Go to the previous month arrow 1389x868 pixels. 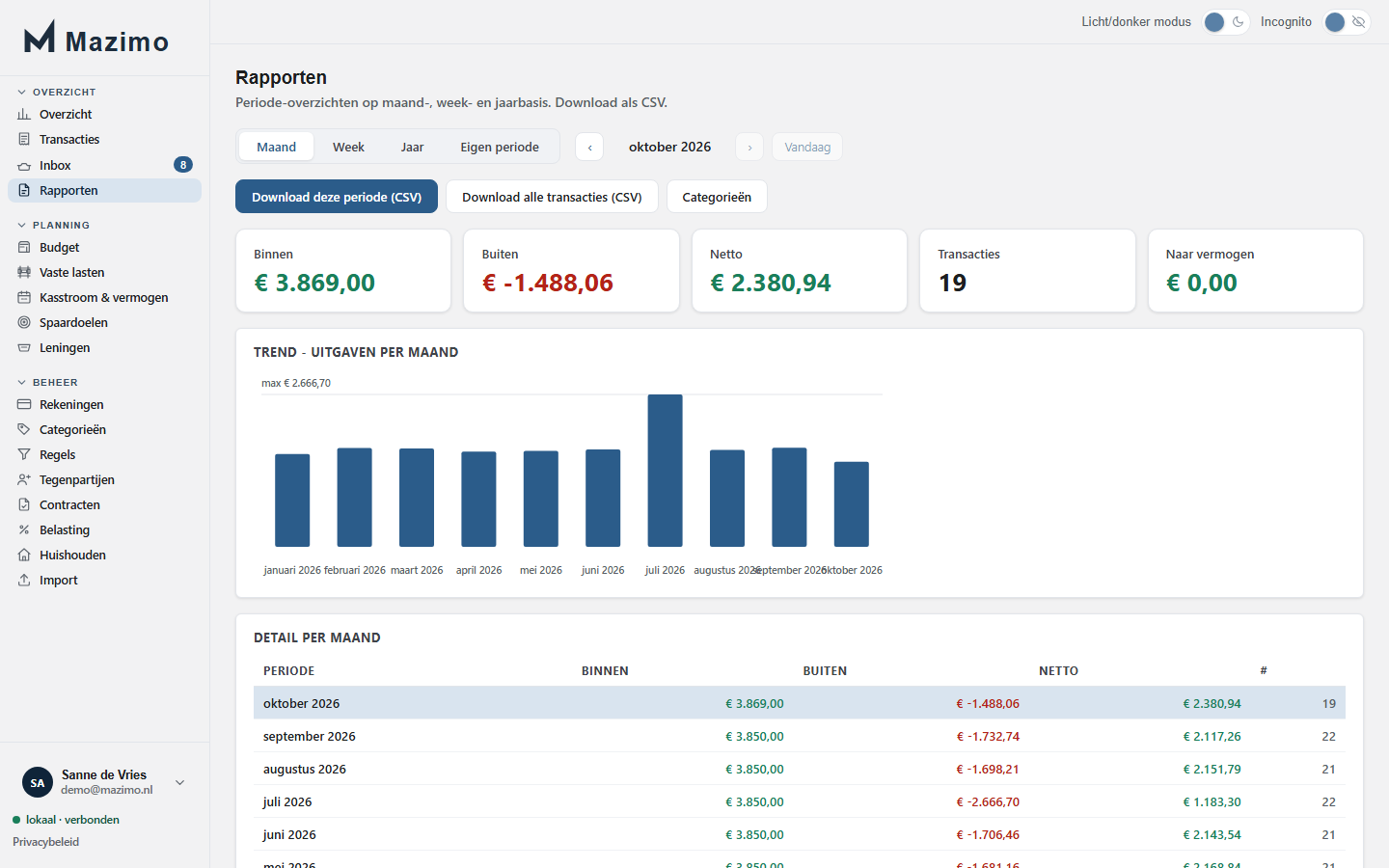pos(589,148)
